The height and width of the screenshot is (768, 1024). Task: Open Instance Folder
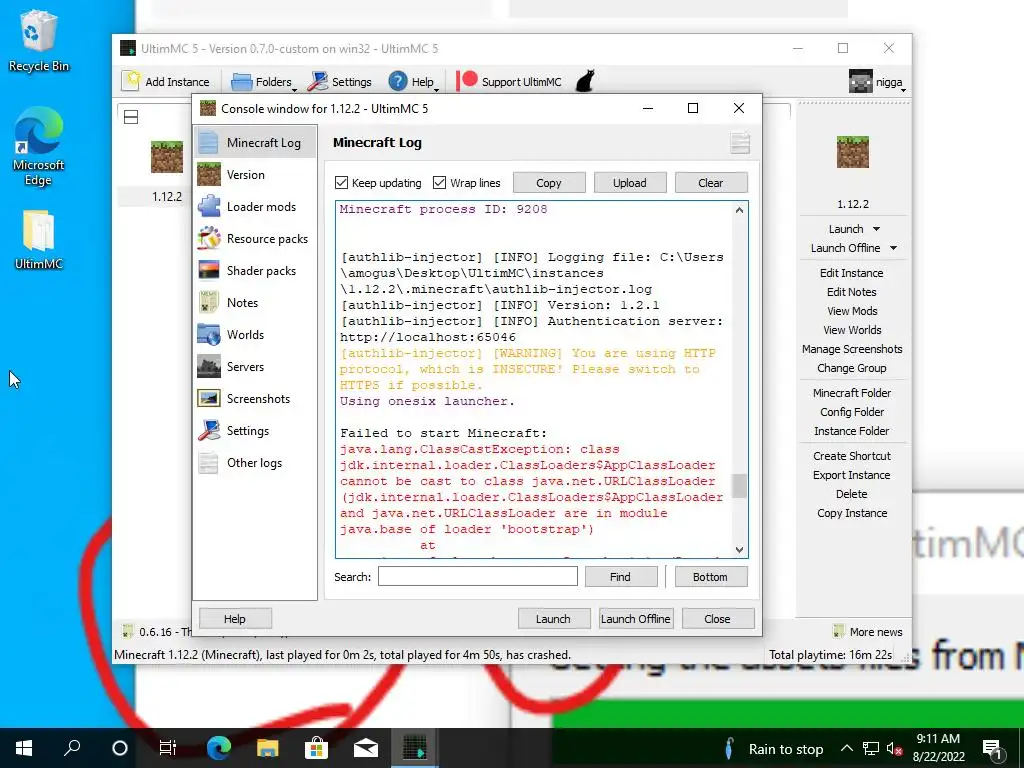pos(852,430)
